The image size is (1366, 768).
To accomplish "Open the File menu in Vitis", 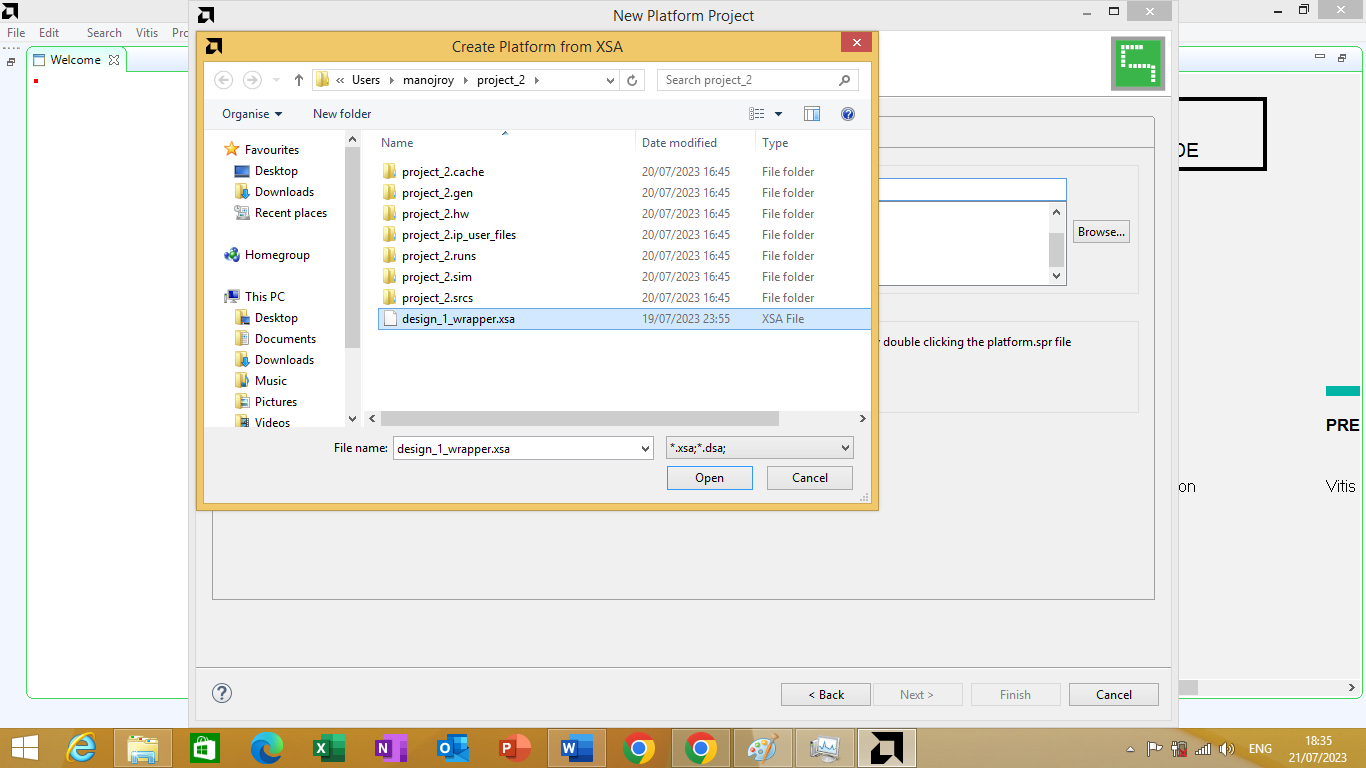I will click(x=17, y=33).
